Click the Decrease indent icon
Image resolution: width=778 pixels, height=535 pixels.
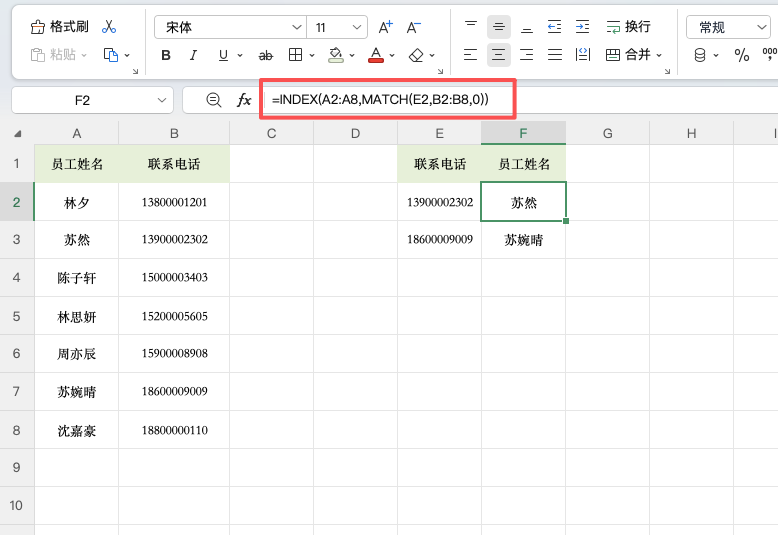tap(555, 27)
